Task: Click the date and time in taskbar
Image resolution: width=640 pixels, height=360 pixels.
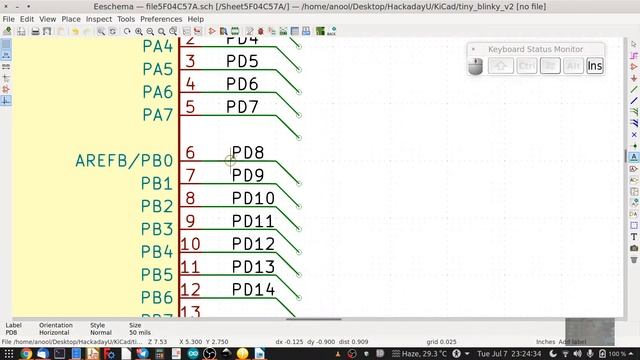Action: [x=509, y=353]
